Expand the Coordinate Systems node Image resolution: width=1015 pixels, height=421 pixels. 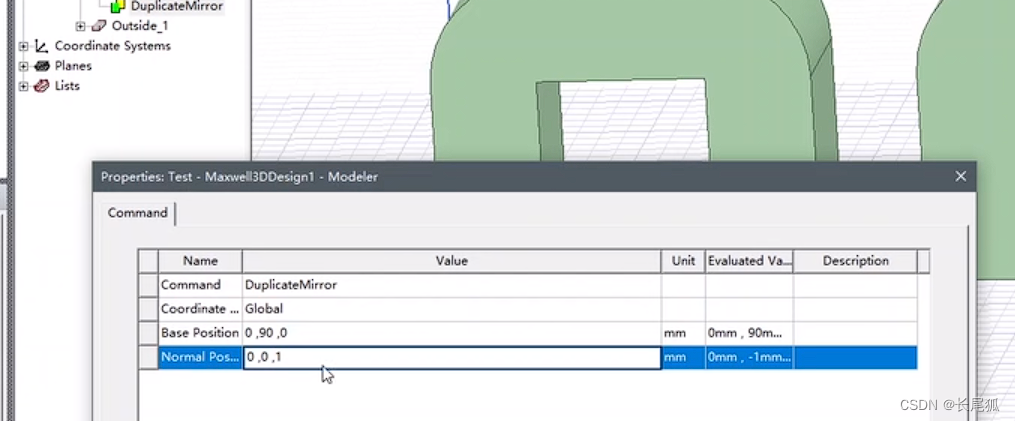point(24,46)
